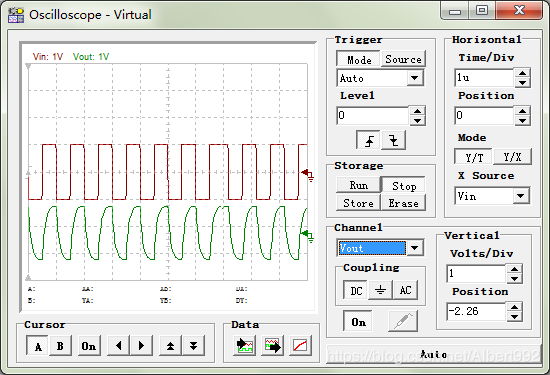Click Erase button
The height and width of the screenshot is (375, 550).
[x=403, y=203]
